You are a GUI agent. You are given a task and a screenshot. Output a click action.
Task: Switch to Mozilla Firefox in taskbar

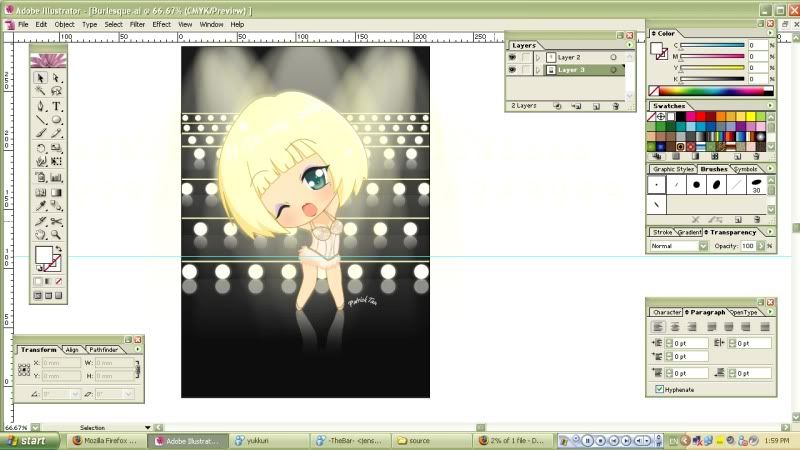click(107, 440)
